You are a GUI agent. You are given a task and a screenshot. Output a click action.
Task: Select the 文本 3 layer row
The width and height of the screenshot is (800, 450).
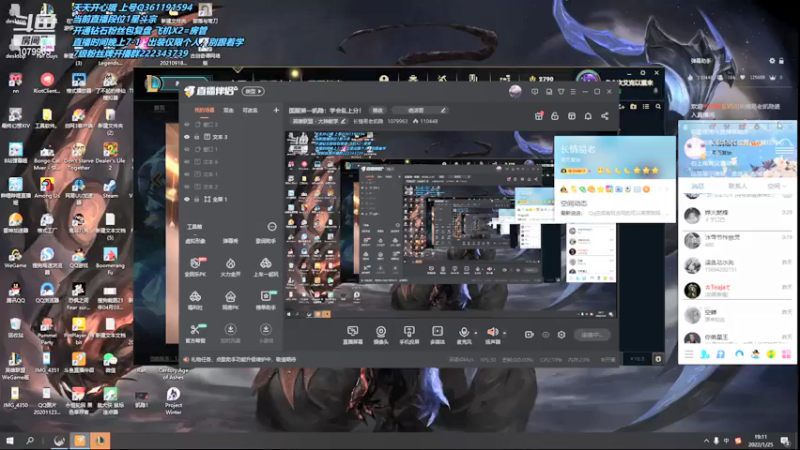(231, 137)
